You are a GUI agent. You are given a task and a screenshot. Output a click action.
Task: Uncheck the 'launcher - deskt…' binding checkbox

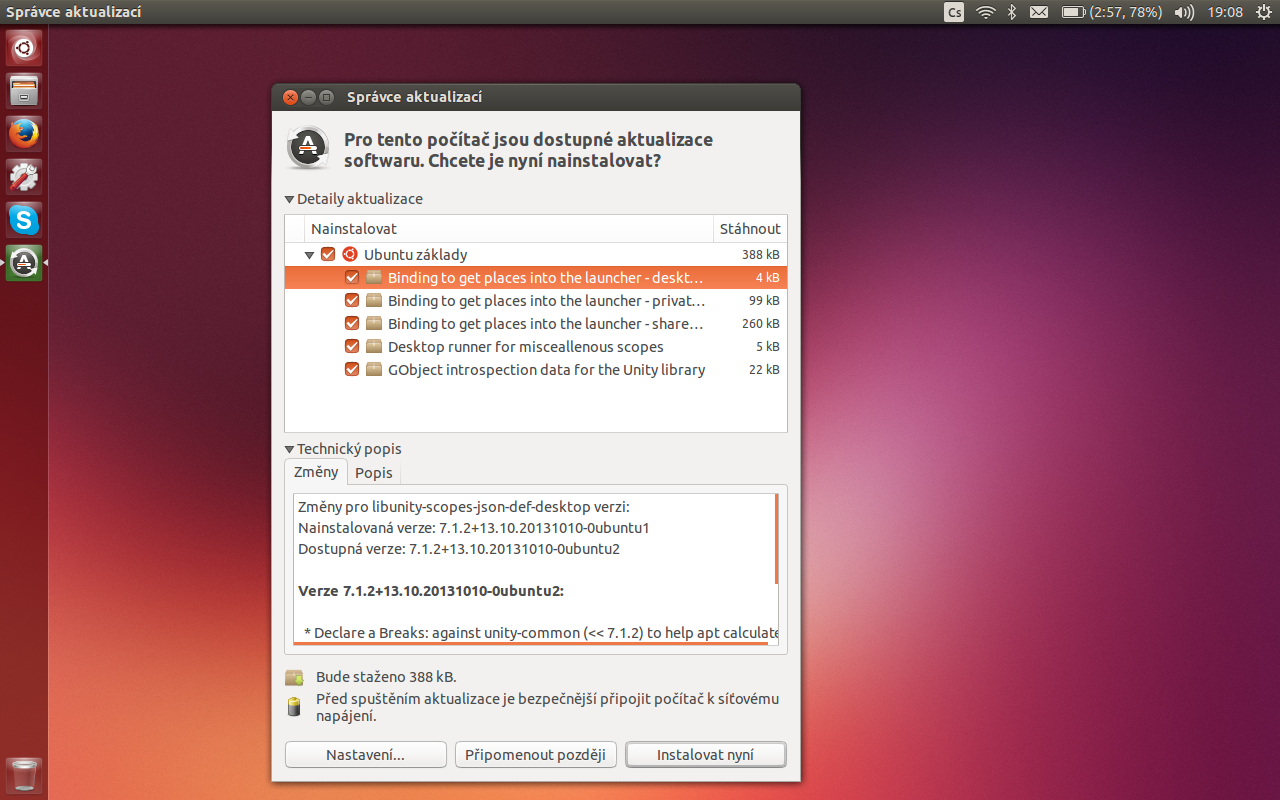(x=352, y=277)
